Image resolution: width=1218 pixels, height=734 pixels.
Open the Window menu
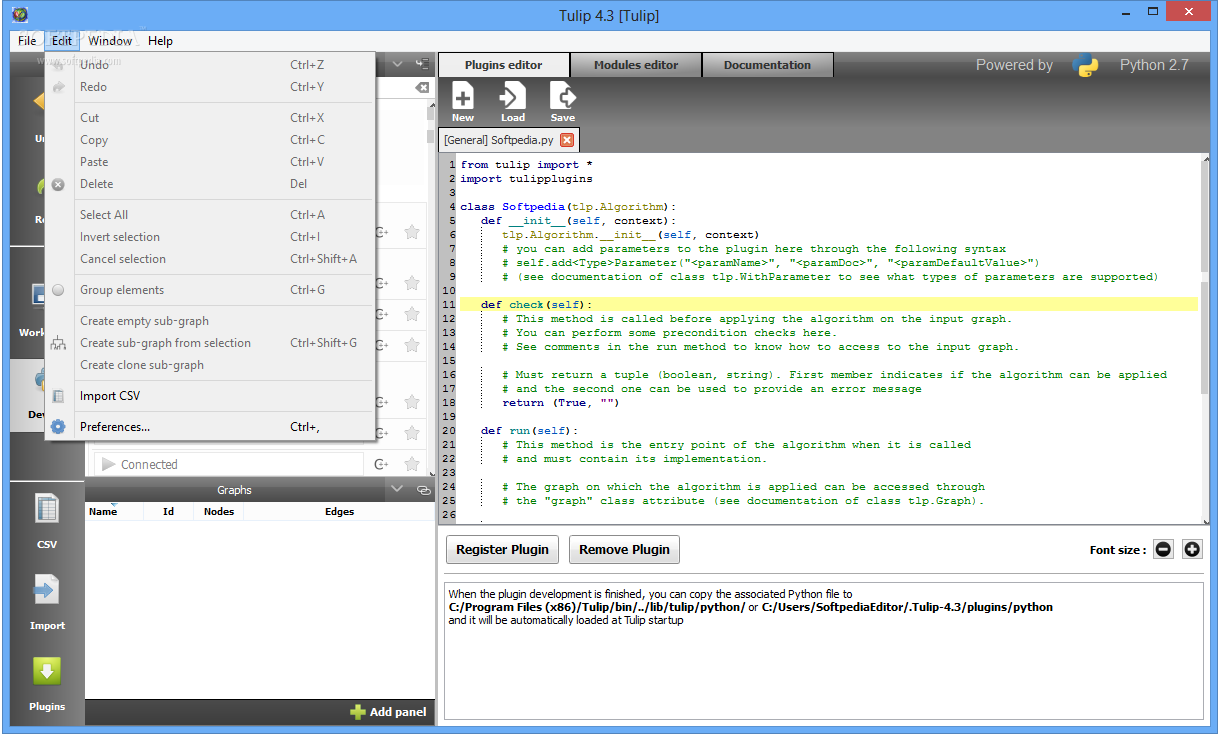coord(110,41)
